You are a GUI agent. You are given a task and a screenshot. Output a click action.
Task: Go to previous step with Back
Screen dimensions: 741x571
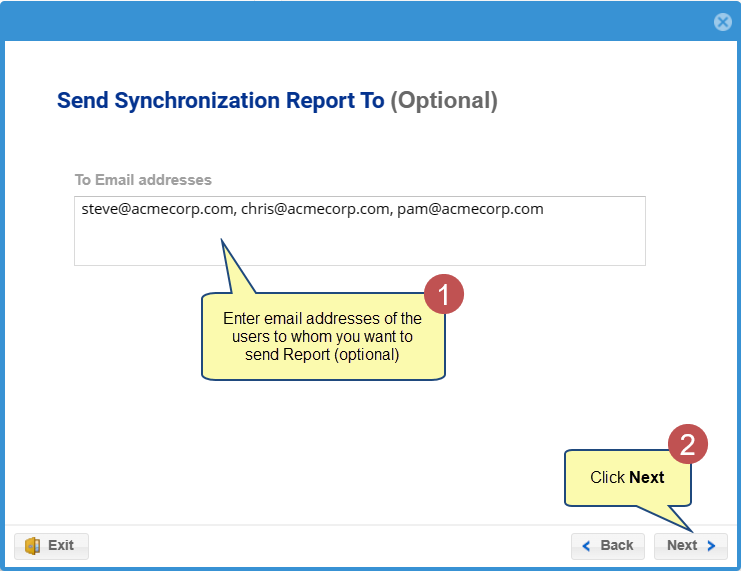608,545
